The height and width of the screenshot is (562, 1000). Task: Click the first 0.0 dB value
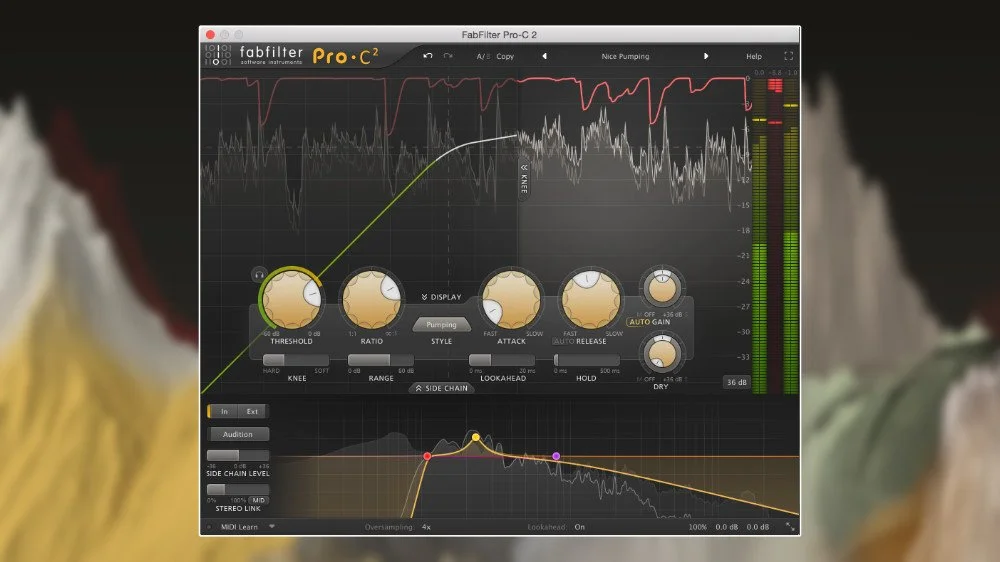[x=726, y=527]
